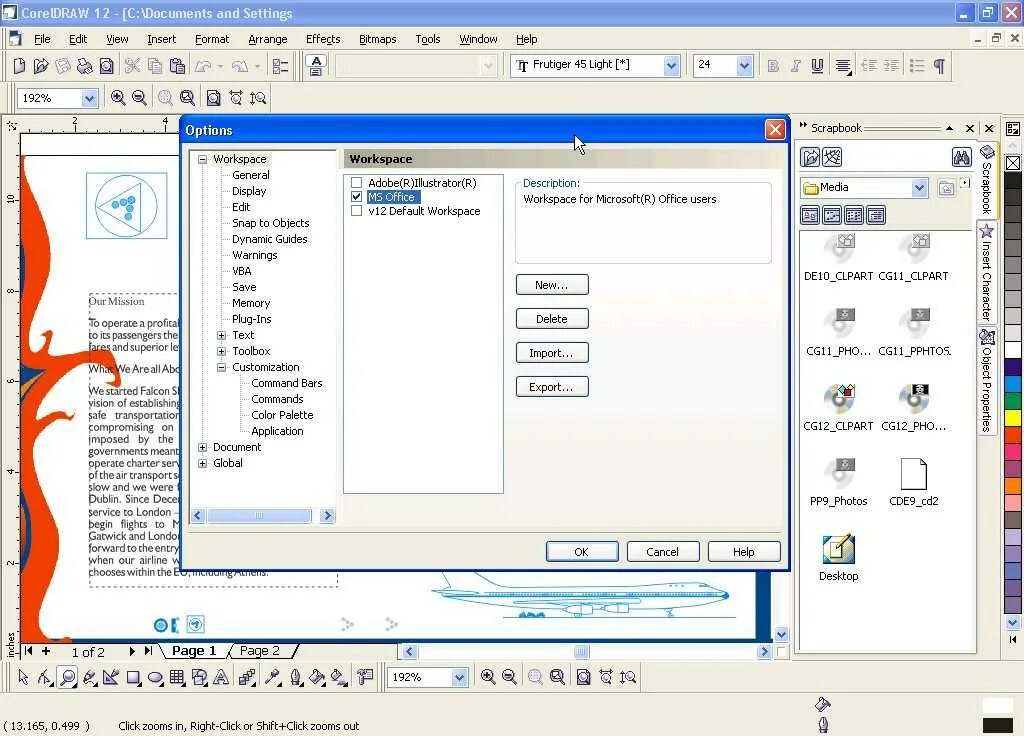The height and width of the screenshot is (736, 1024).
Task: Click Help button in Options dialog
Action: coord(744,552)
